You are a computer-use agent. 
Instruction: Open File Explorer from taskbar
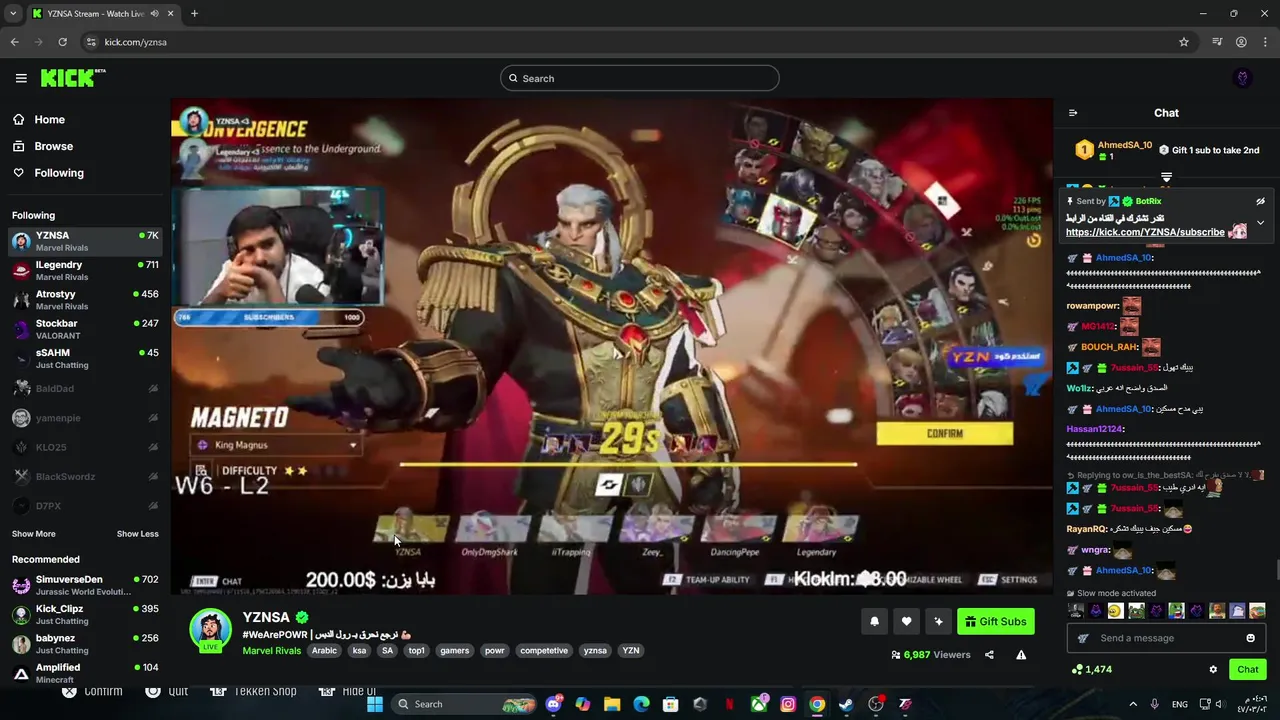pyautogui.click(x=612, y=704)
